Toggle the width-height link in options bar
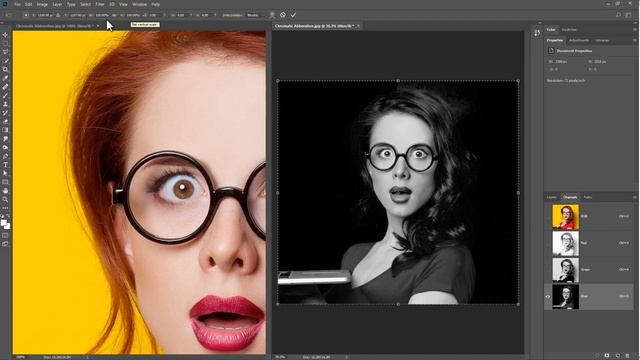This screenshot has height=360, width=640. click(x=114, y=15)
